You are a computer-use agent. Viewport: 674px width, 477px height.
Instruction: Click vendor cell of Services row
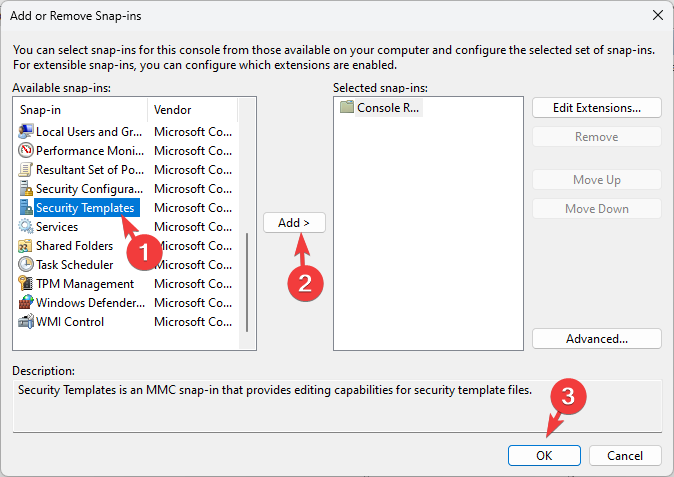click(x=193, y=226)
